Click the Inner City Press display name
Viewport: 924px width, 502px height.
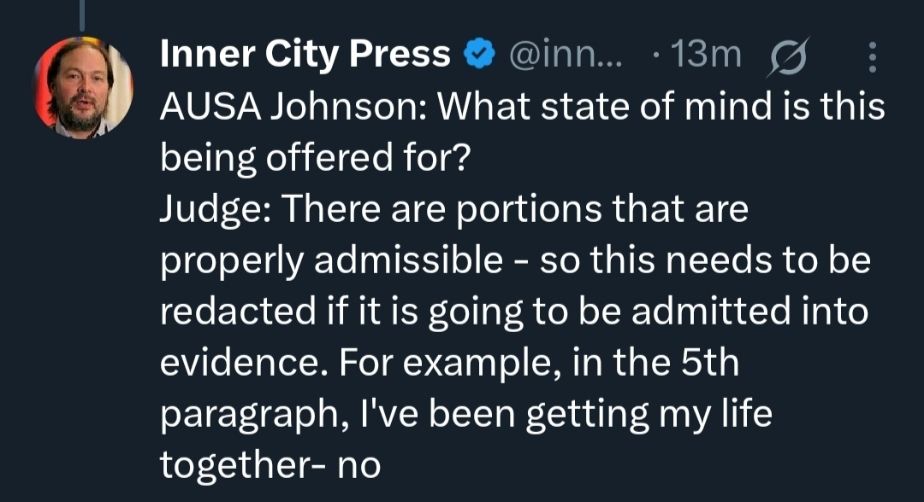tap(304, 54)
